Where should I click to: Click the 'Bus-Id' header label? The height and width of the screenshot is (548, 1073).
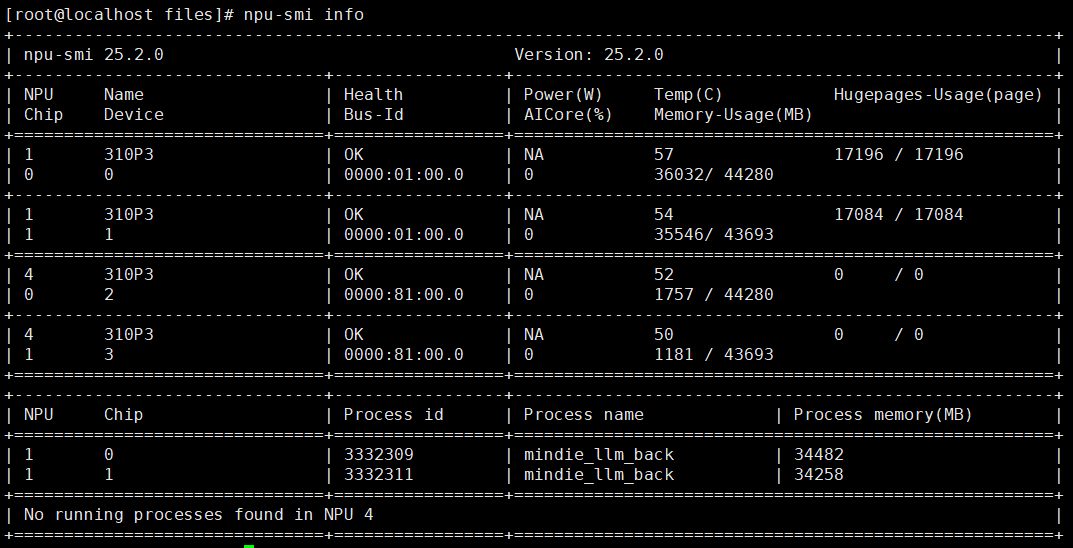[x=373, y=115]
